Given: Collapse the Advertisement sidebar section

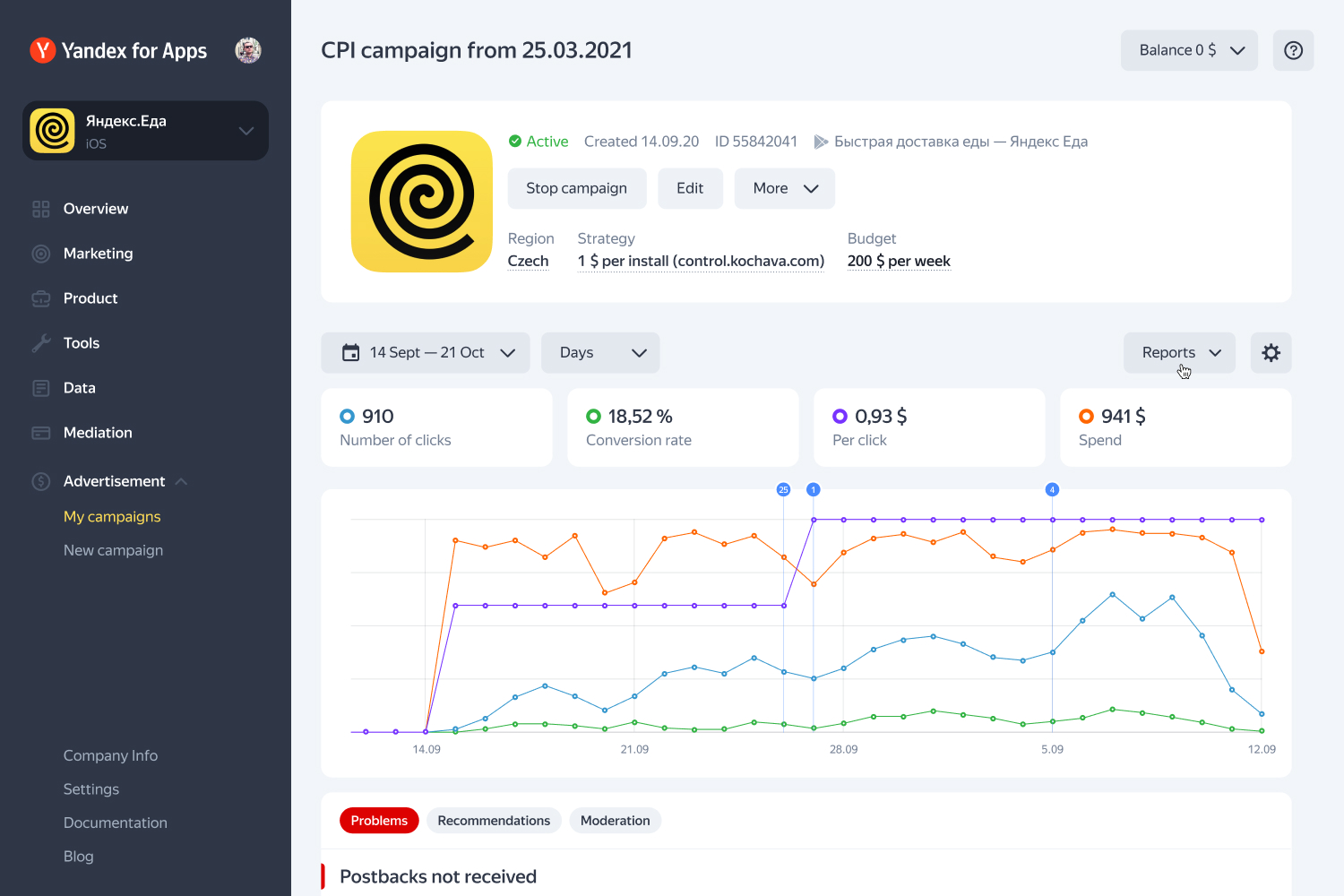Looking at the screenshot, I should click(x=182, y=481).
